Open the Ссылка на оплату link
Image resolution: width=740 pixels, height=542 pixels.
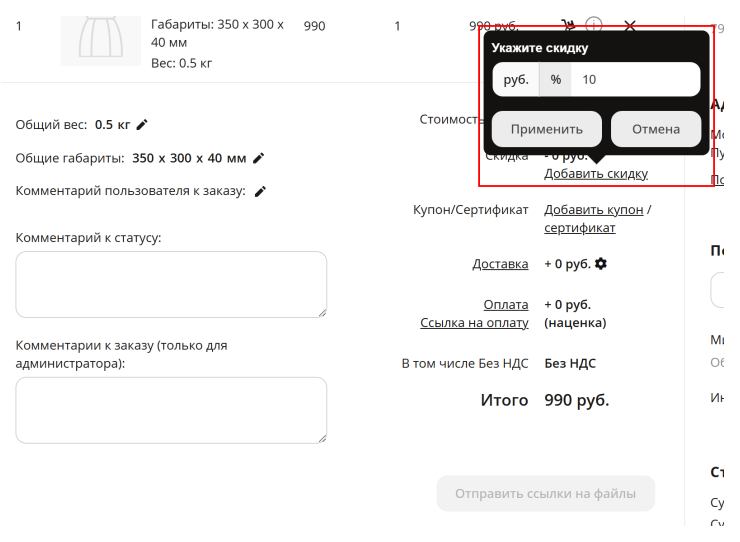pos(474,323)
